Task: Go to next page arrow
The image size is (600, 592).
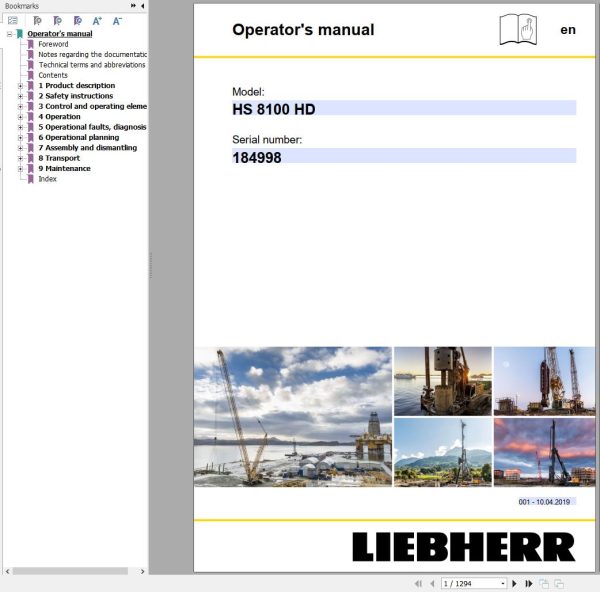Action: coord(514,584)
